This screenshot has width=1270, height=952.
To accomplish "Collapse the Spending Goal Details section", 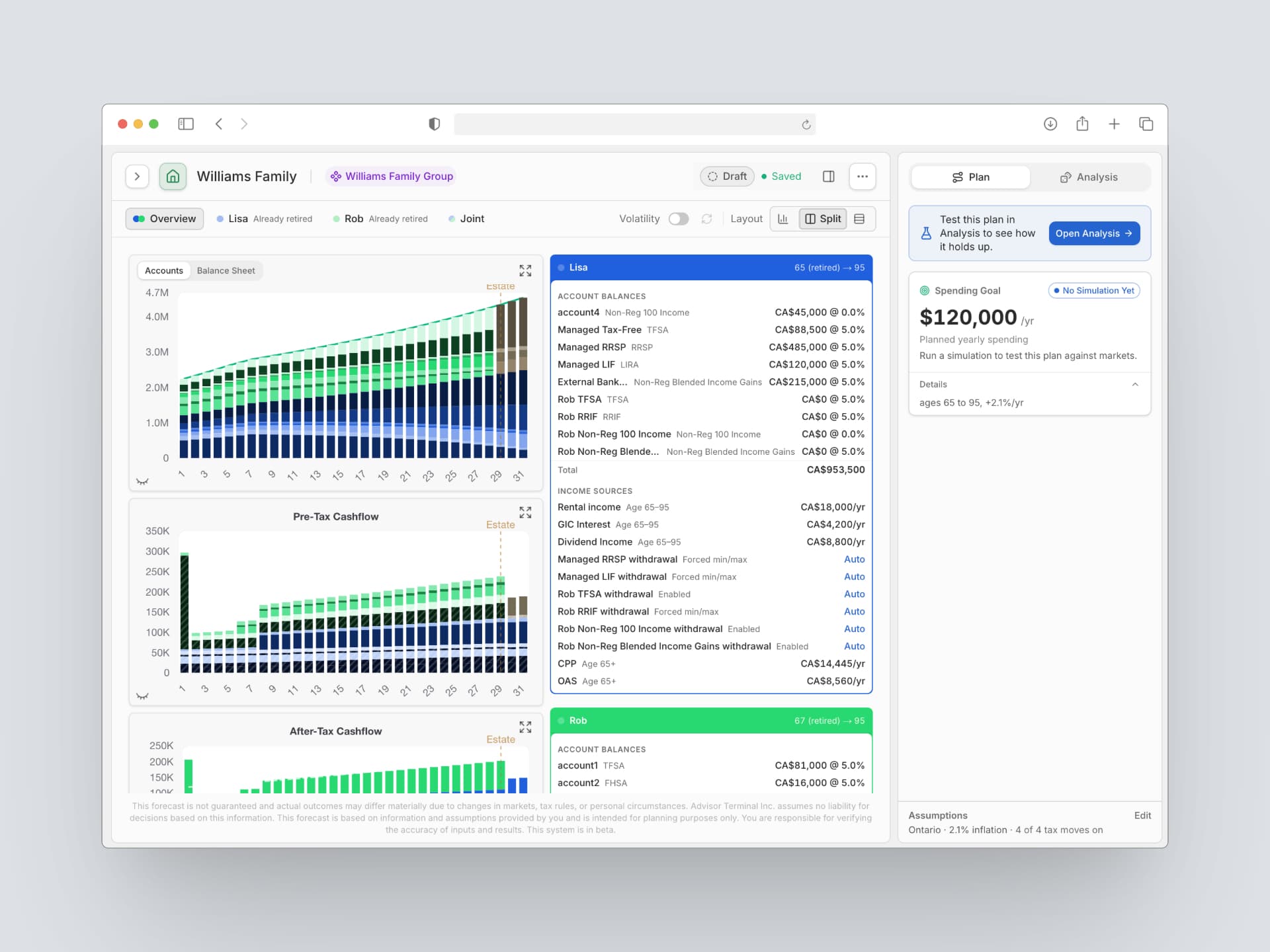I will [x=1134, y=384].
